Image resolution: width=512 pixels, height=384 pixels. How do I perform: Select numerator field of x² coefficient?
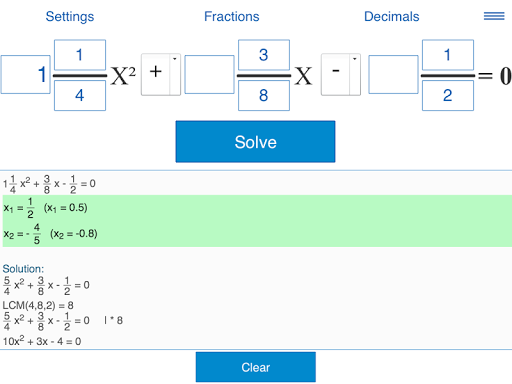click(80, 55)
